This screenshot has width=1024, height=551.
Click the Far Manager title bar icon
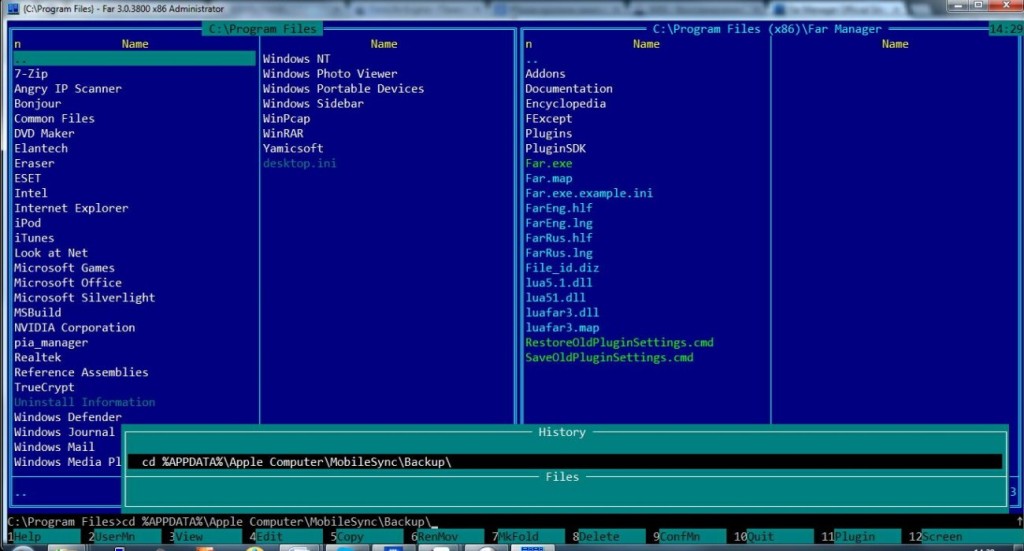click(12, 8)
